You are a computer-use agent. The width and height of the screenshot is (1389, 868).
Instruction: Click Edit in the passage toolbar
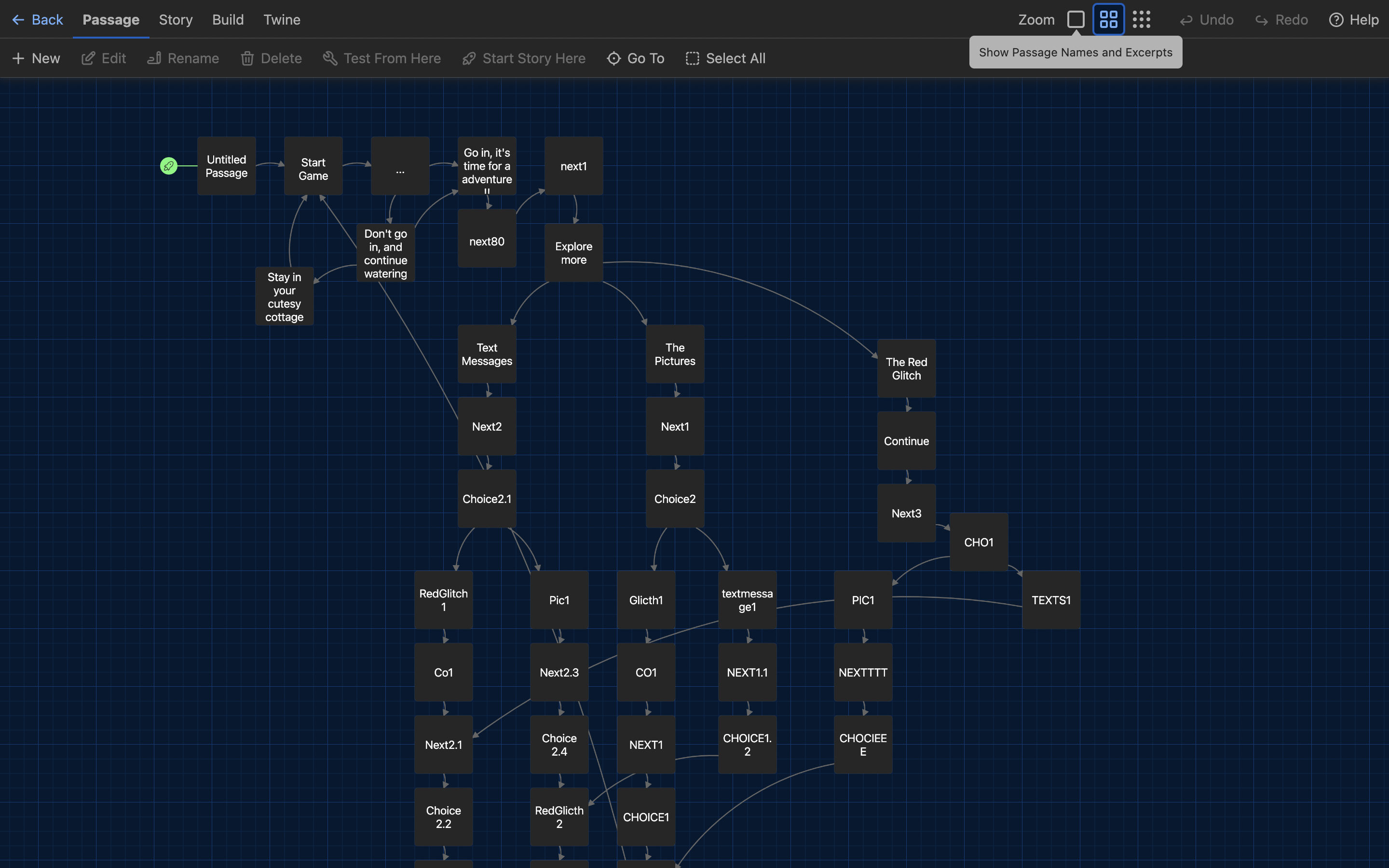103,58
